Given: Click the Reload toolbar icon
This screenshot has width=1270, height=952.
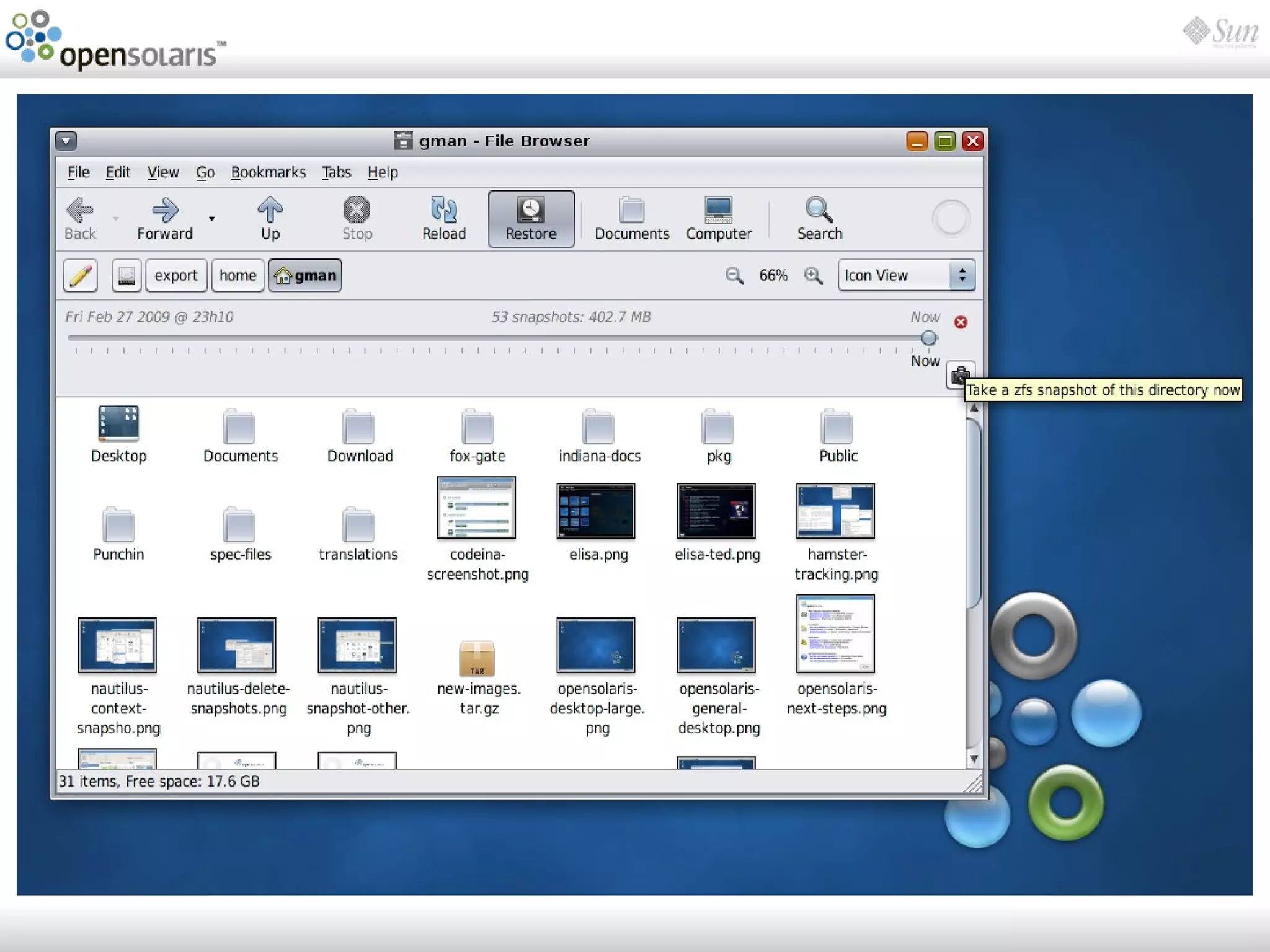Looking at the screenshot, I should [x=443, y=218].
